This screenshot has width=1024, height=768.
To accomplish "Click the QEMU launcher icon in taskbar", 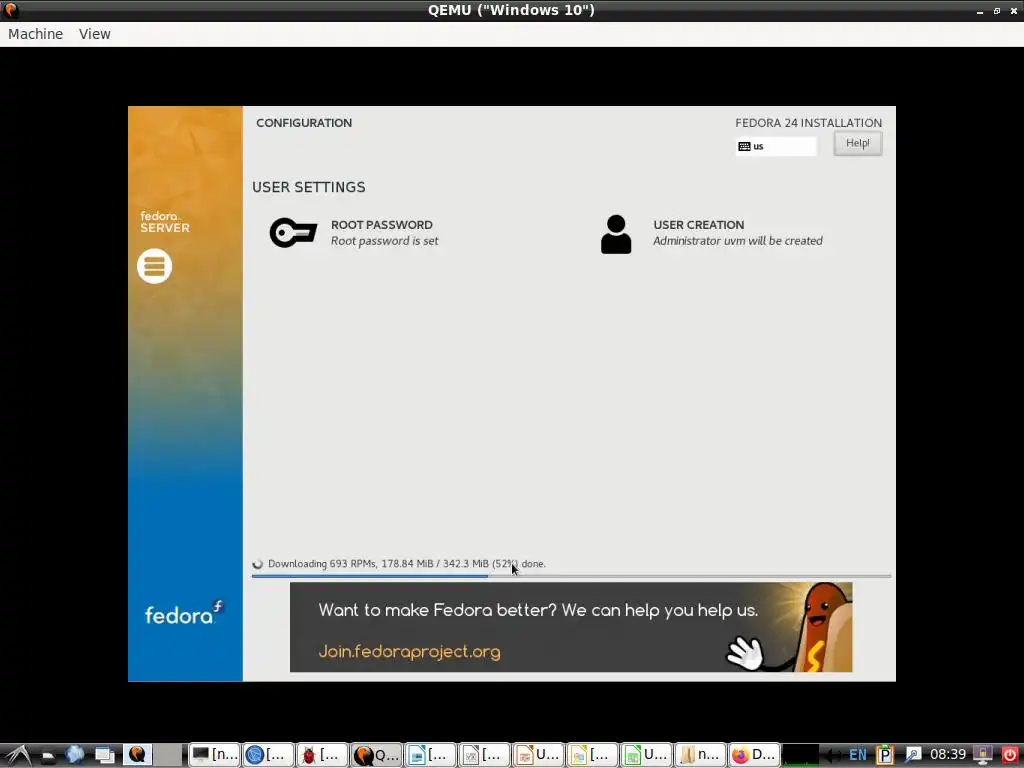I will point(137,755).
